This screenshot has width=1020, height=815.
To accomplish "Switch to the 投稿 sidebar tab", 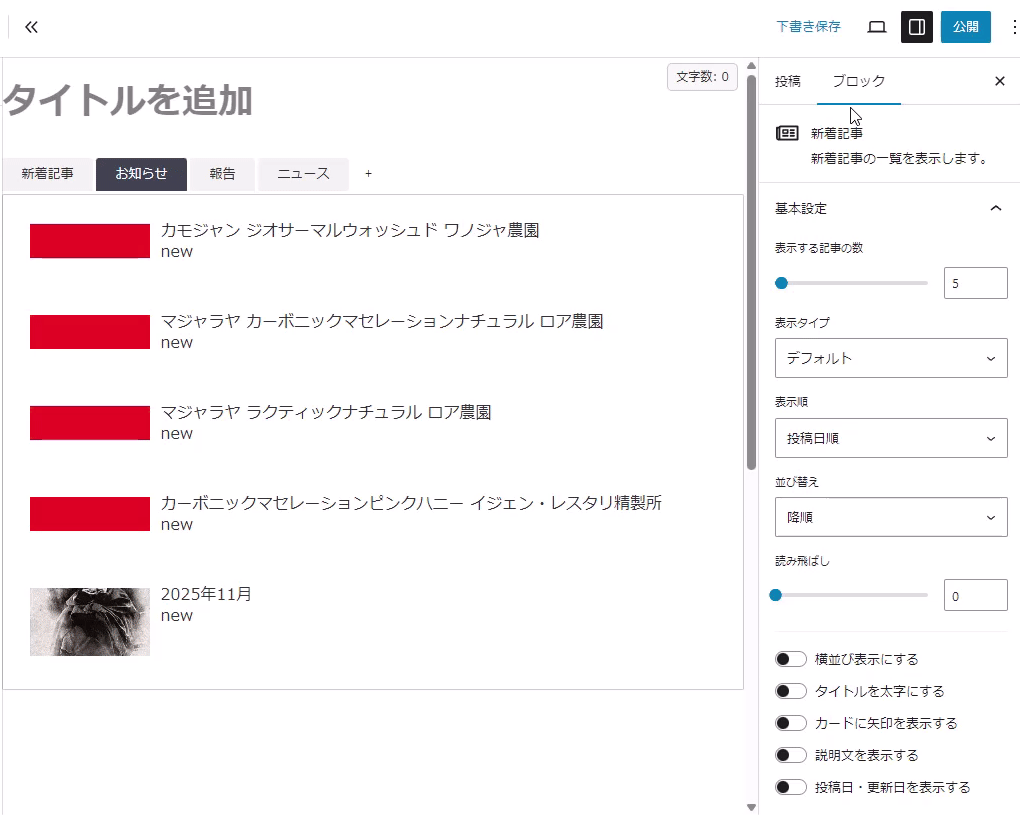I will pyautogui.click(x=788, y=82).
